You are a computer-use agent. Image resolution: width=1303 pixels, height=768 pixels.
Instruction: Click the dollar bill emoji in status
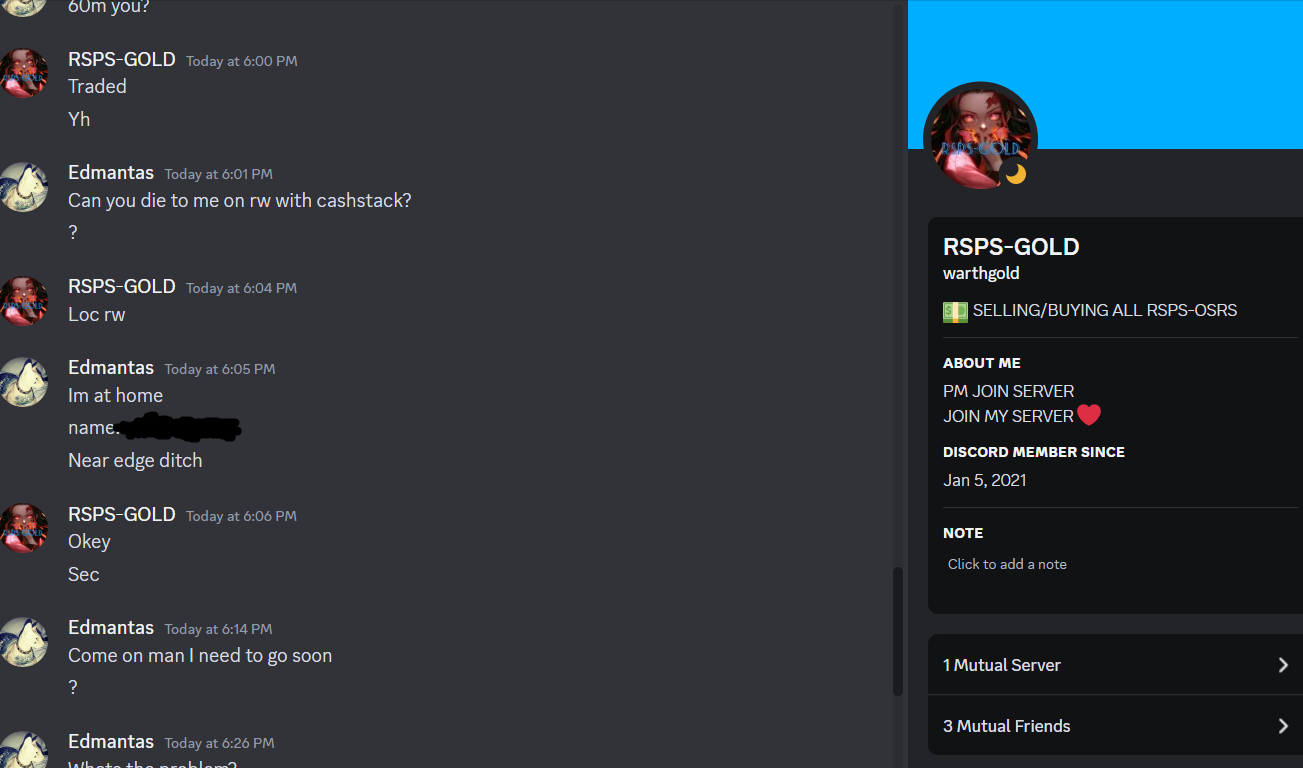click(x=955, y=311)
